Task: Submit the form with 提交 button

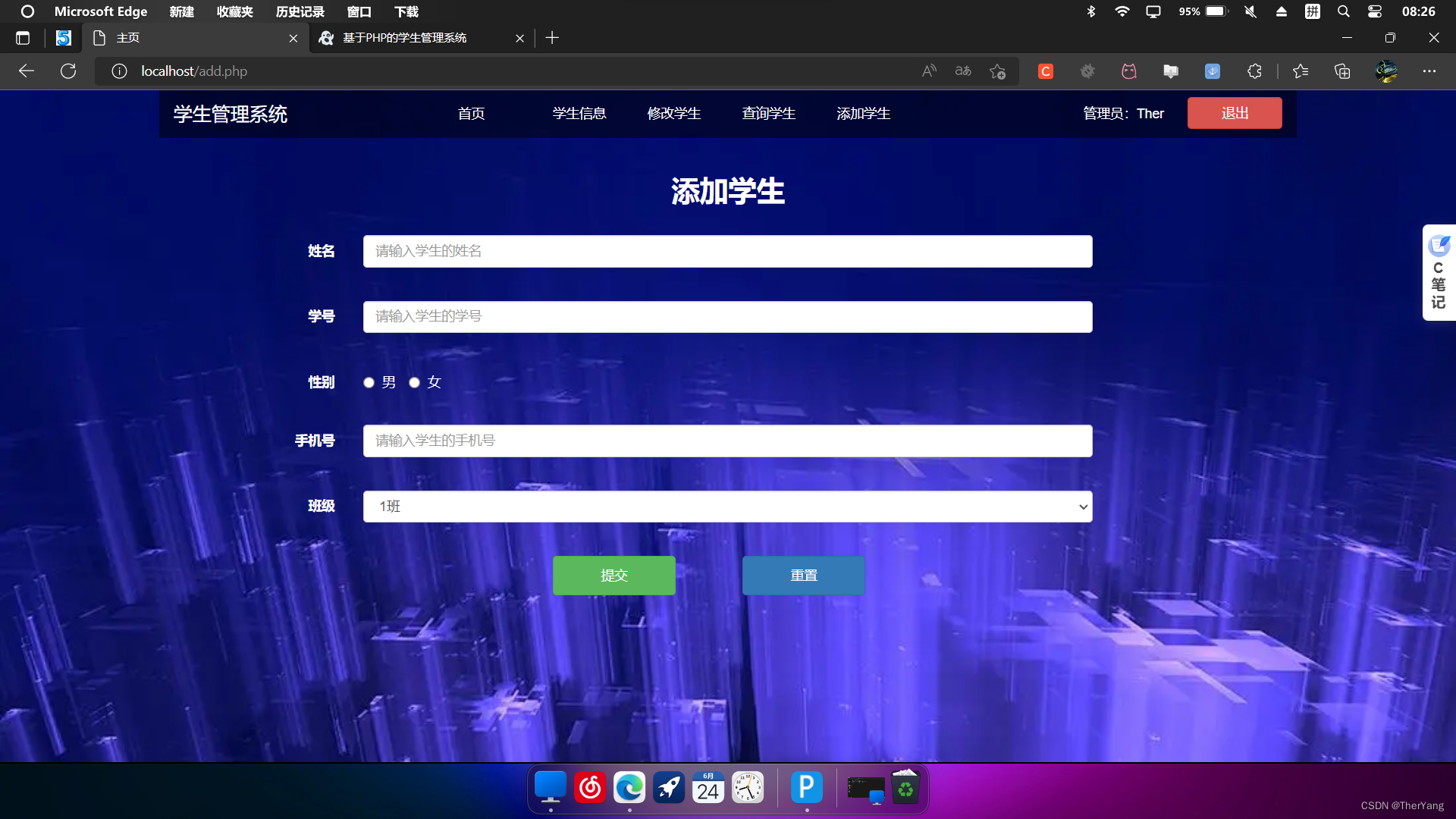Action: (614, 576)
